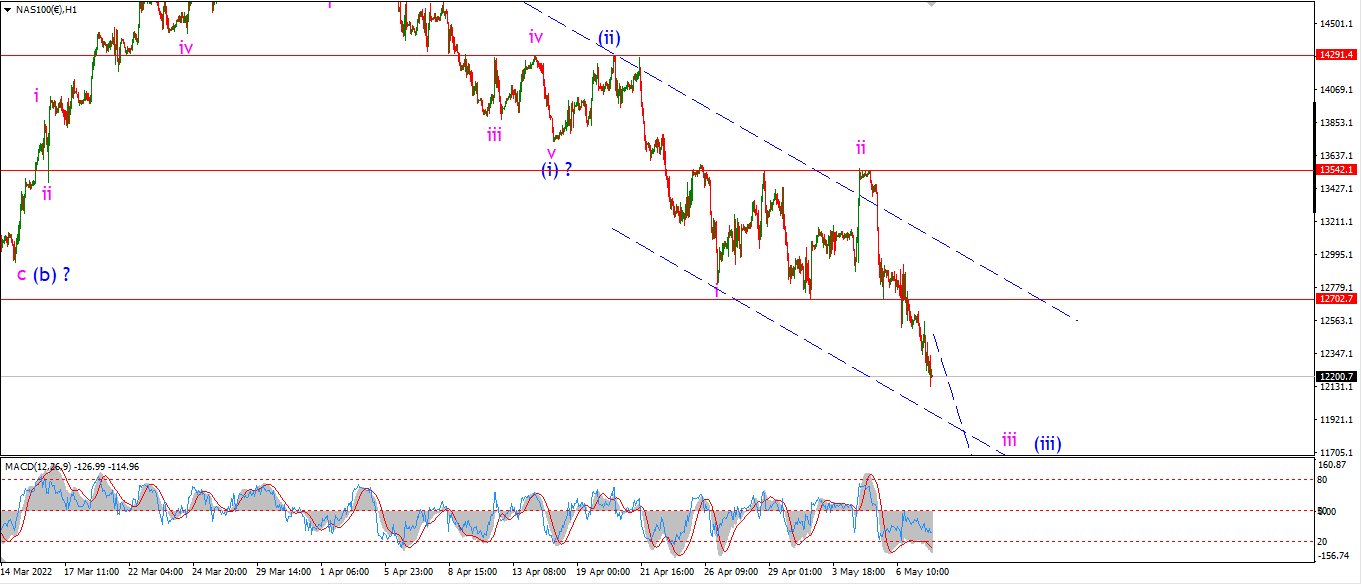
Task: Select the 'c (b) ?' wave label
Action: pyautogui.click(x=43, y=274)
